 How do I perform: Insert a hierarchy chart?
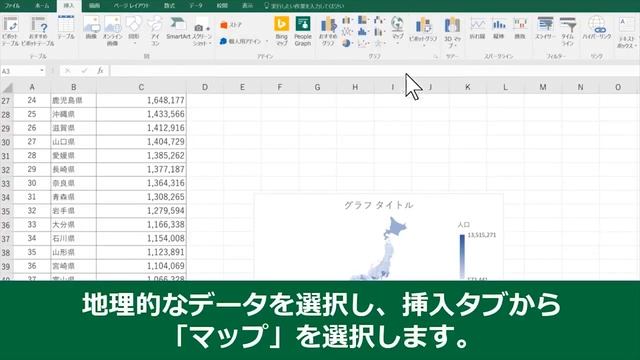coord(362,20)
